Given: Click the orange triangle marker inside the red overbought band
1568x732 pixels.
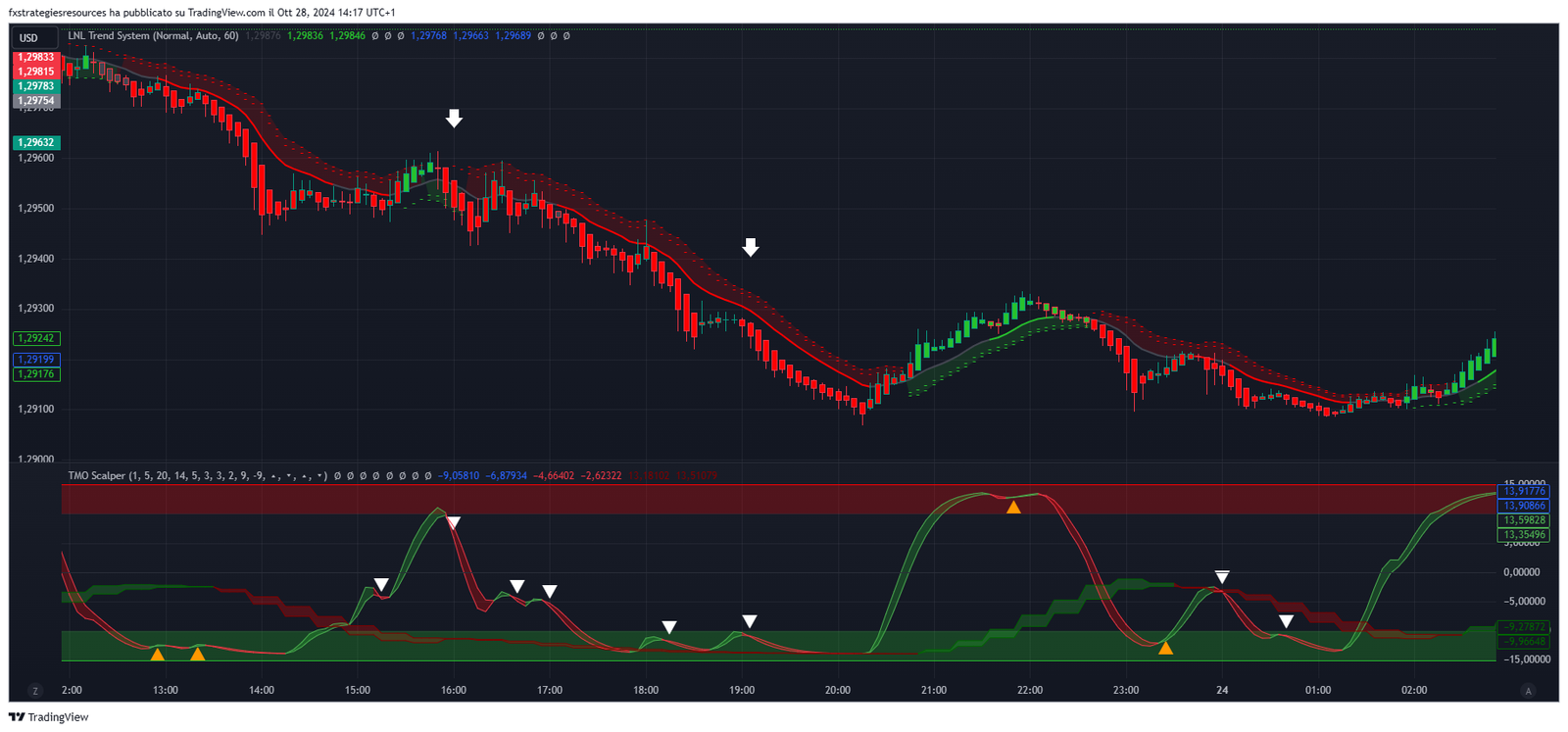Looking at the screenshot, I should pyautogui.click(x=1013, y=507).
